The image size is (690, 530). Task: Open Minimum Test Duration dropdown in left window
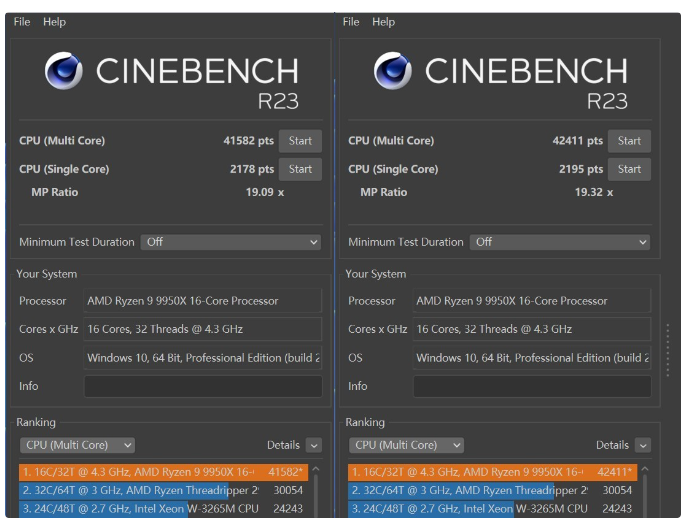coord(231,242)
